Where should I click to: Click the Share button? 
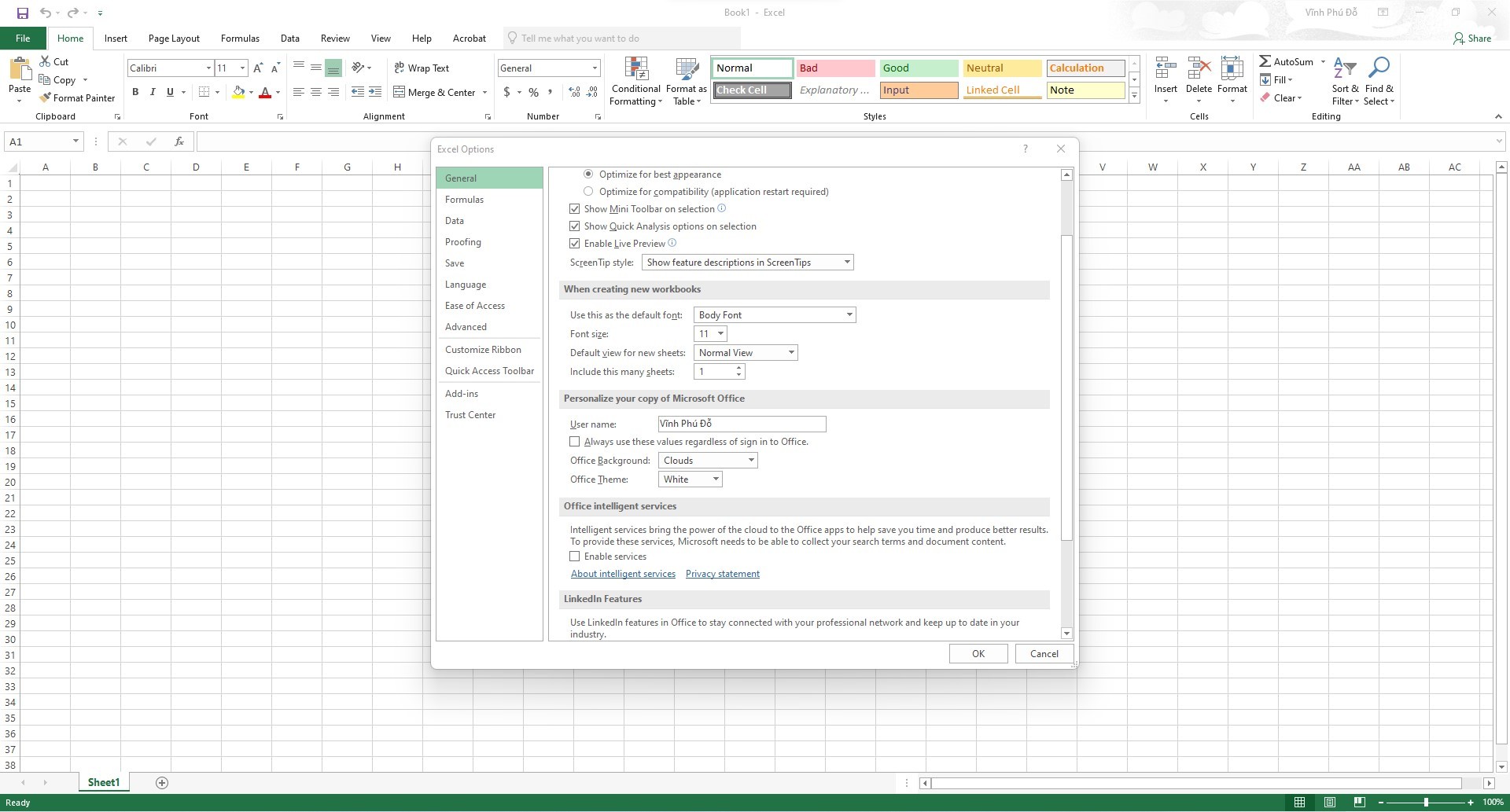click(x=1472, y=39)
